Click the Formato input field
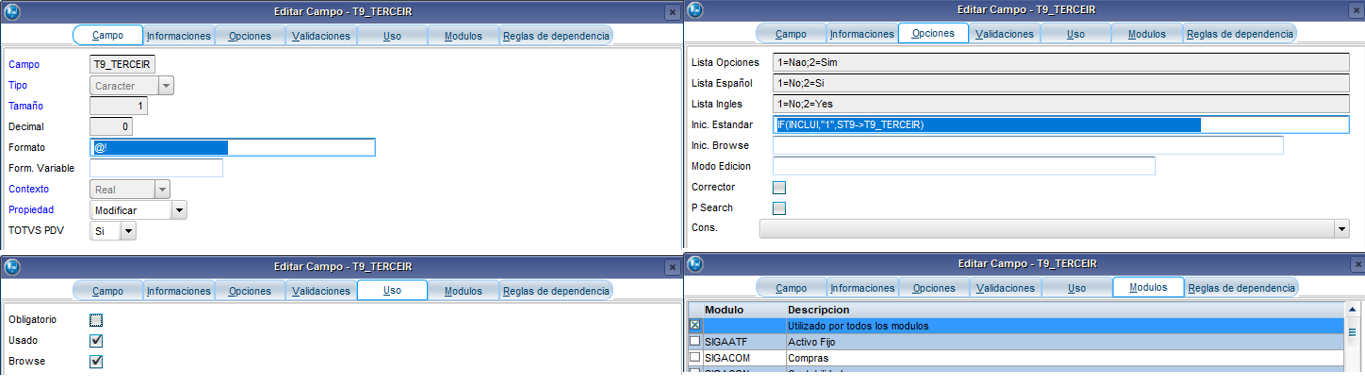The width and height of the screenshot is (1365, 381). coord(232,147)
